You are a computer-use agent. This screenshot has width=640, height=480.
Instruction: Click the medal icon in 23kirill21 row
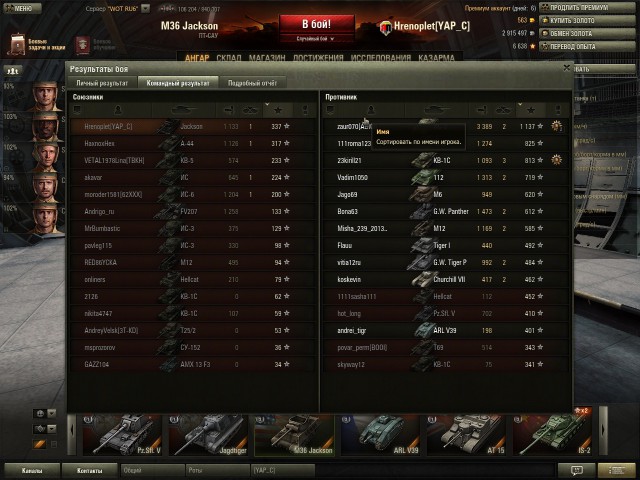[x=556, y=160]
